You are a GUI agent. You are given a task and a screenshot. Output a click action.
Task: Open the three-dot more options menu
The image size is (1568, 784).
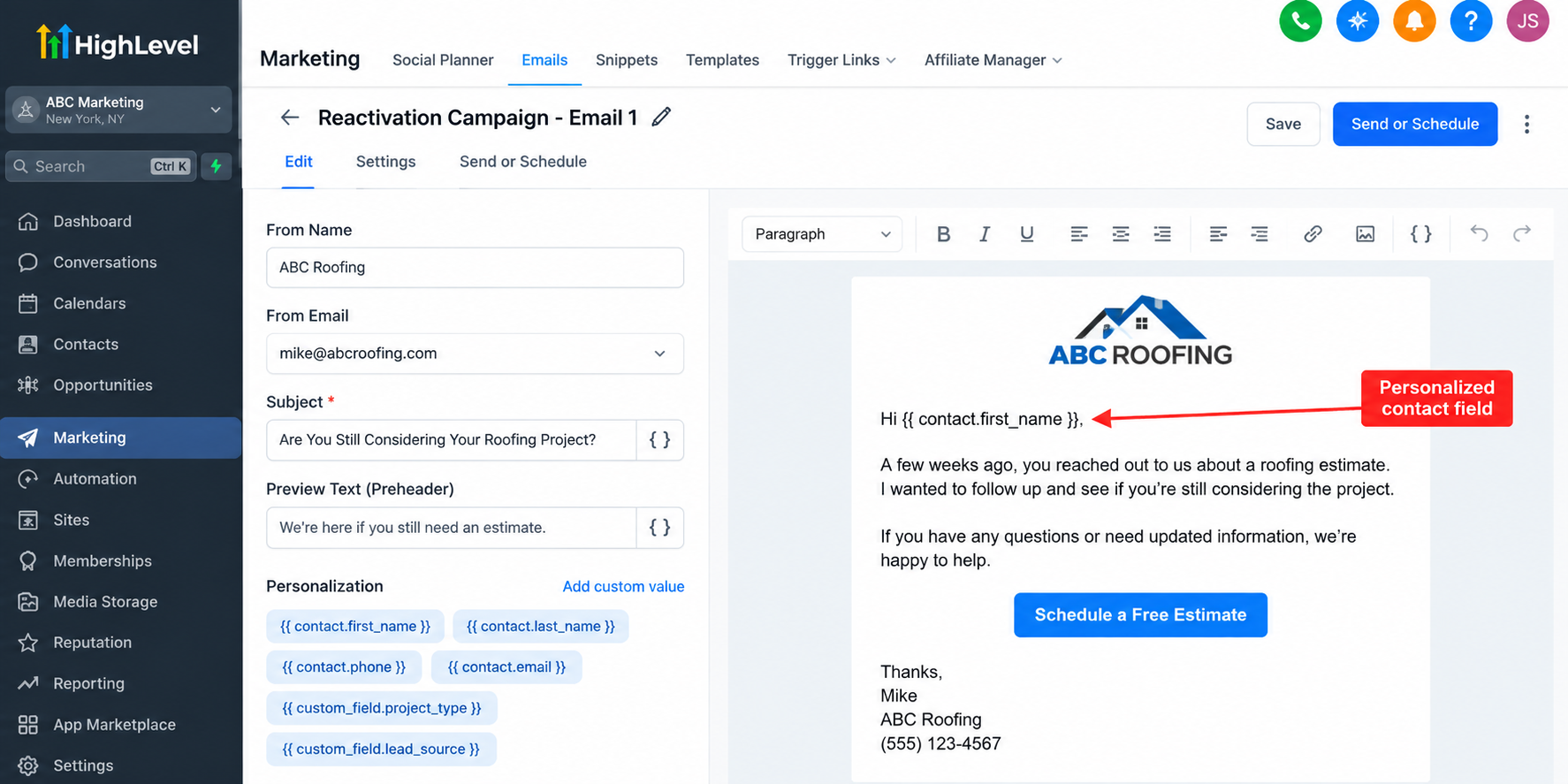click(x=1526, y=125)
